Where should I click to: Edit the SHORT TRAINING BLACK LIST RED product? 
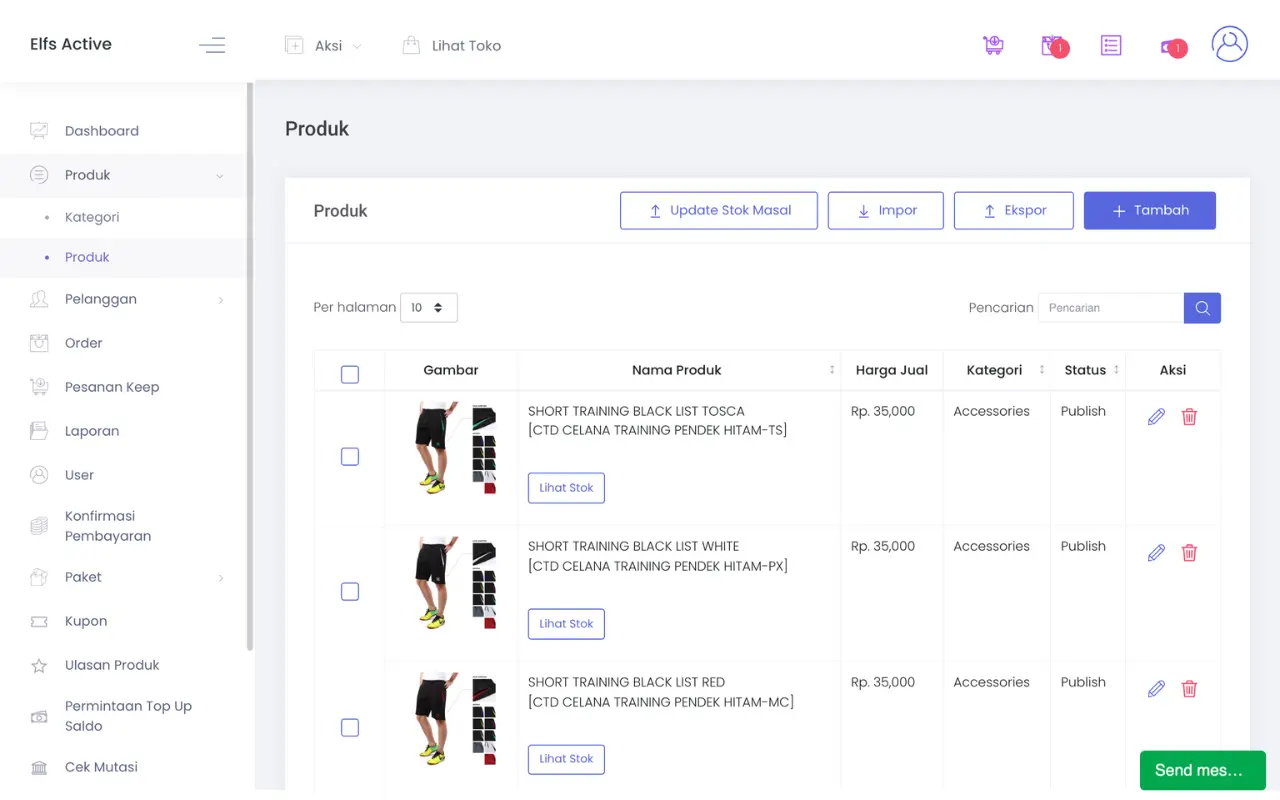tap(1156, 689)
